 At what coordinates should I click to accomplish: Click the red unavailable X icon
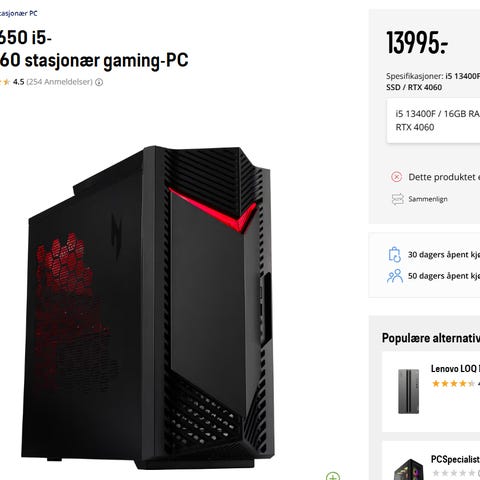(x=396, y=177)
